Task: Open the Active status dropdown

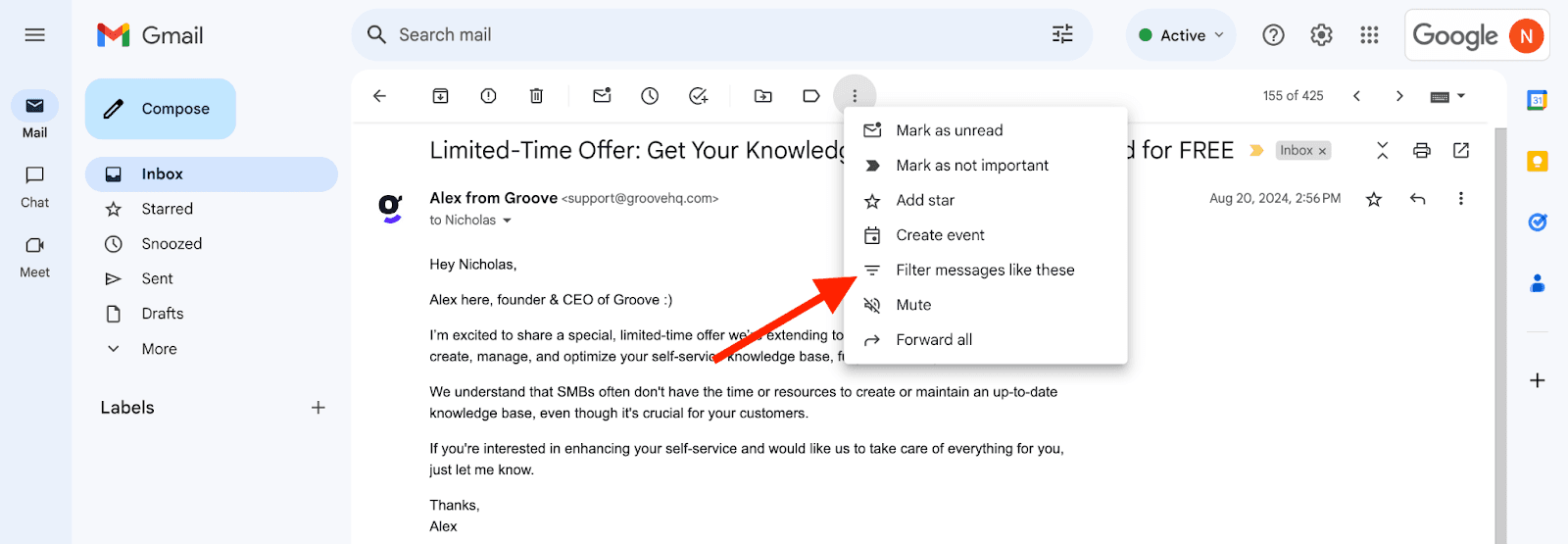Action: click(x=1181, y=35)
